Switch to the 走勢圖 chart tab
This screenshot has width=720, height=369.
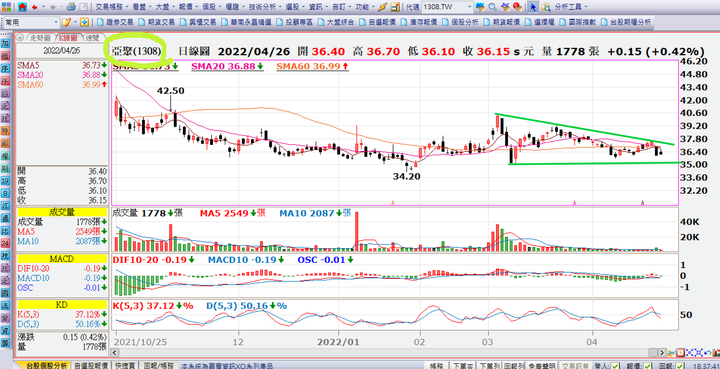[41, 37]
